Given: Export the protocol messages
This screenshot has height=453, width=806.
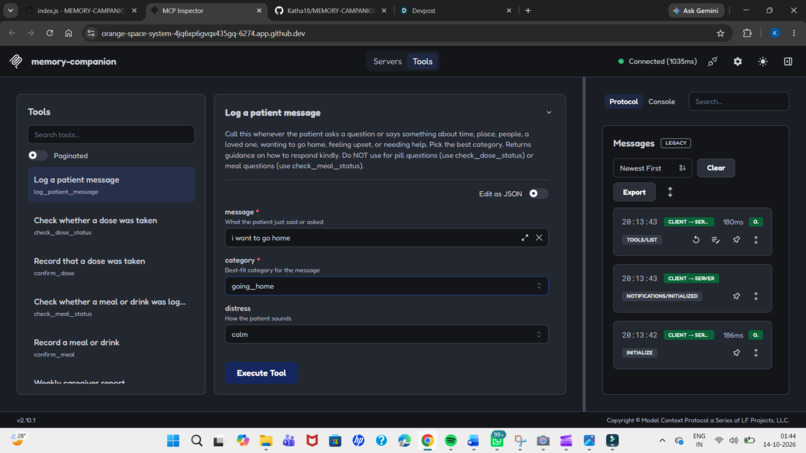Looking at the screenshot, I should click(x=634, y=192).
